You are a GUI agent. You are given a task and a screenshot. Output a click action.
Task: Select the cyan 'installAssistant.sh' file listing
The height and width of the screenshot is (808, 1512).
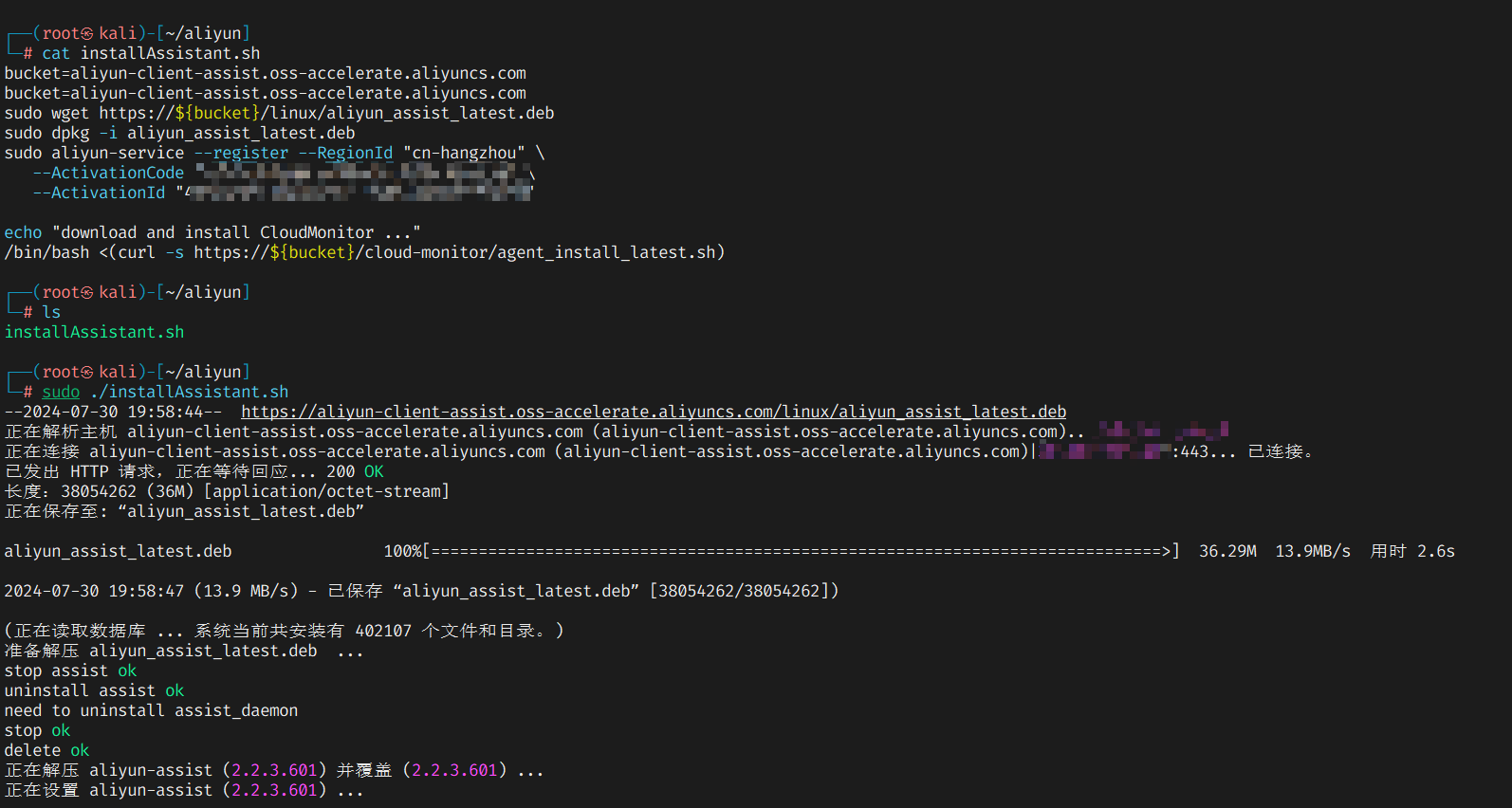point(95,332)
